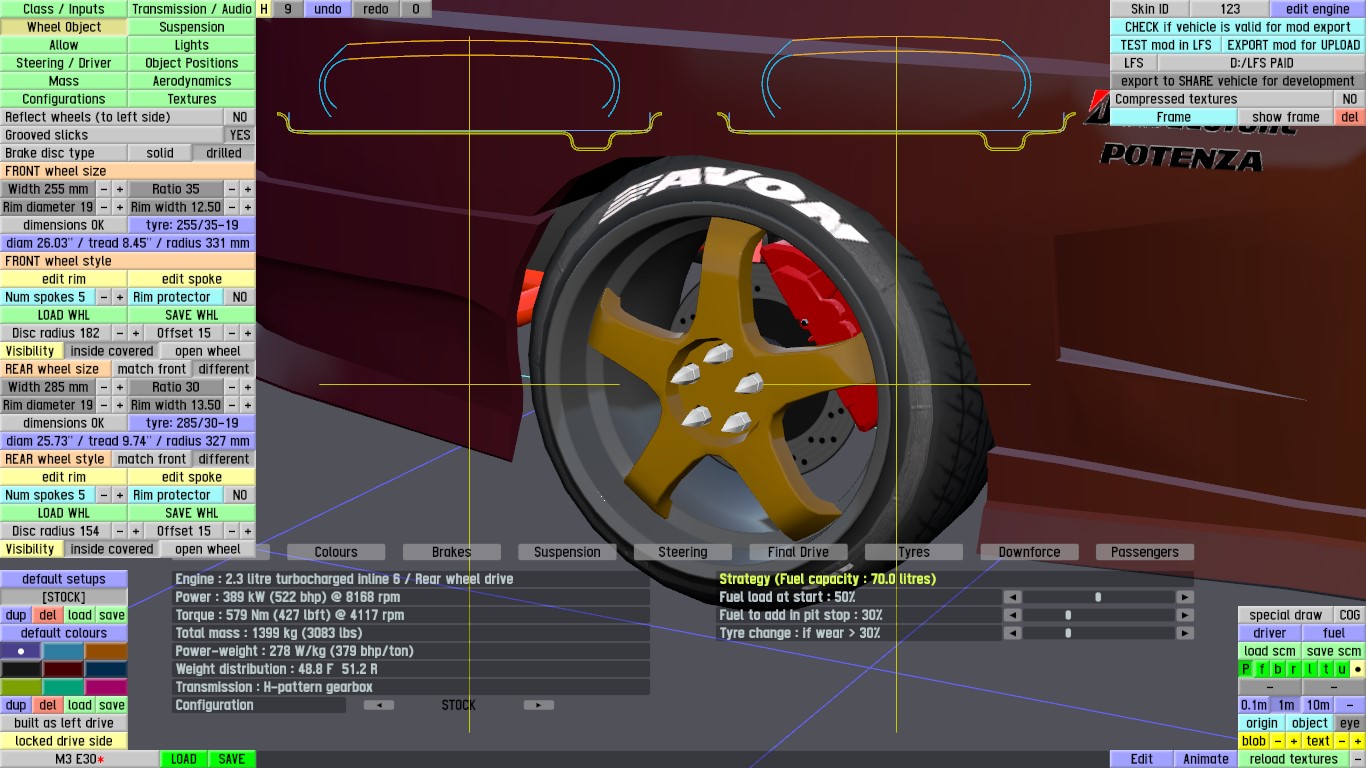Increase Disc radius 182 value
The height and width of the screenshot is (768, 1366).
135,333
